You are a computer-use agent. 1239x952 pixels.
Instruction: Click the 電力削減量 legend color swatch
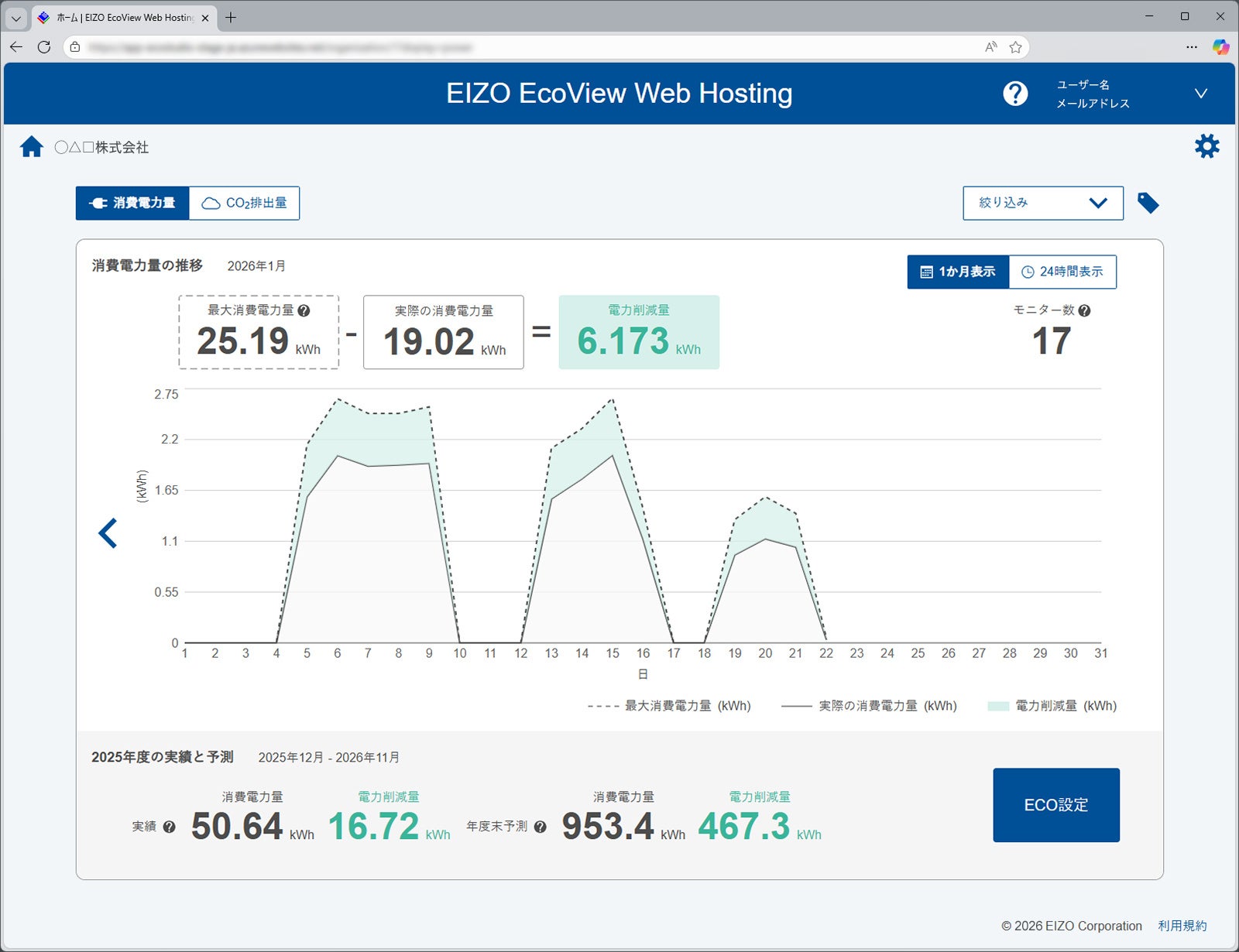click(x=997, y=706)
